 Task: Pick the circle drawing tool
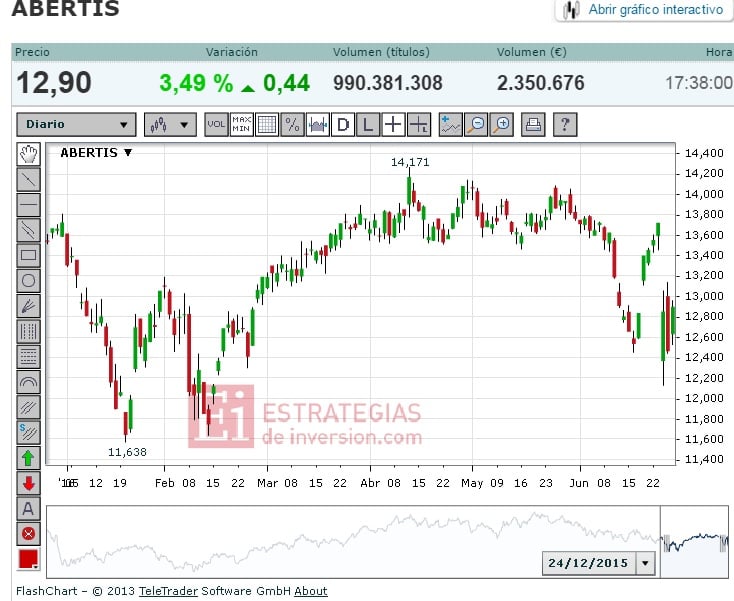[29, 281]
